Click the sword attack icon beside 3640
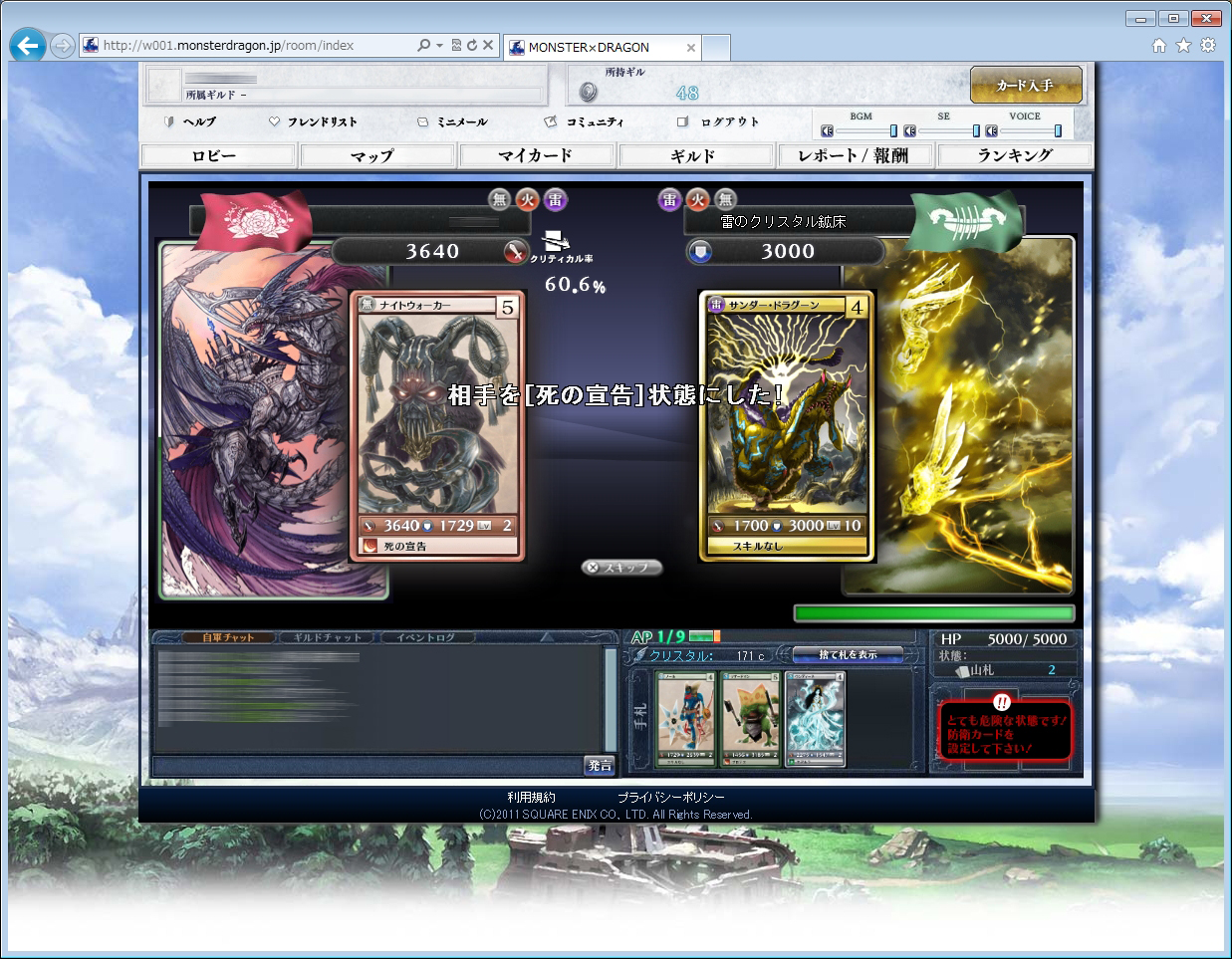 point(514,252)
